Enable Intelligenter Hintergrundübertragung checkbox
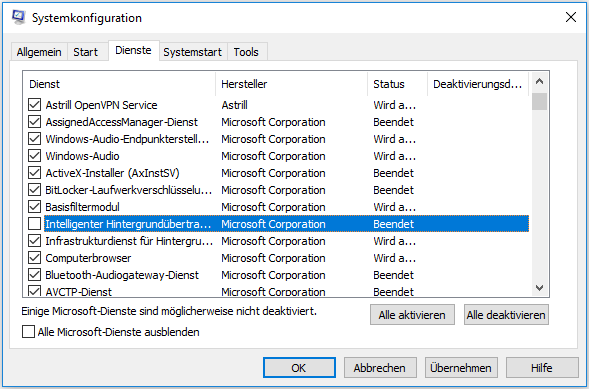The height and width of the screenshot is (389, 589). coord(35,224)
